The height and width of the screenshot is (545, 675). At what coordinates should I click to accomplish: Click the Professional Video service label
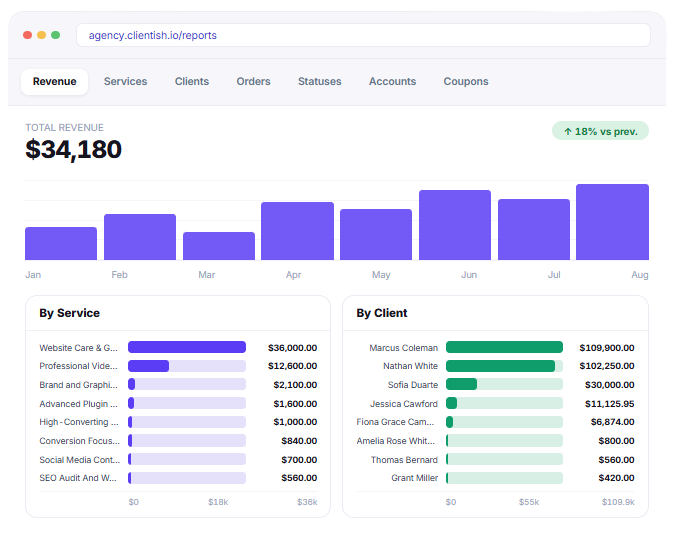[78, 366]
